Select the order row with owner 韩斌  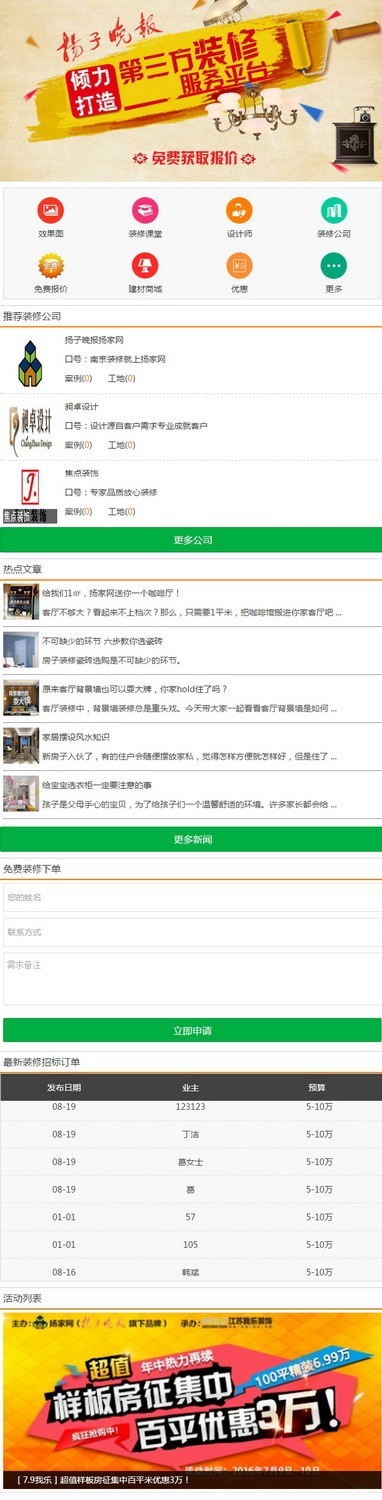click(x=191, y=1272)
